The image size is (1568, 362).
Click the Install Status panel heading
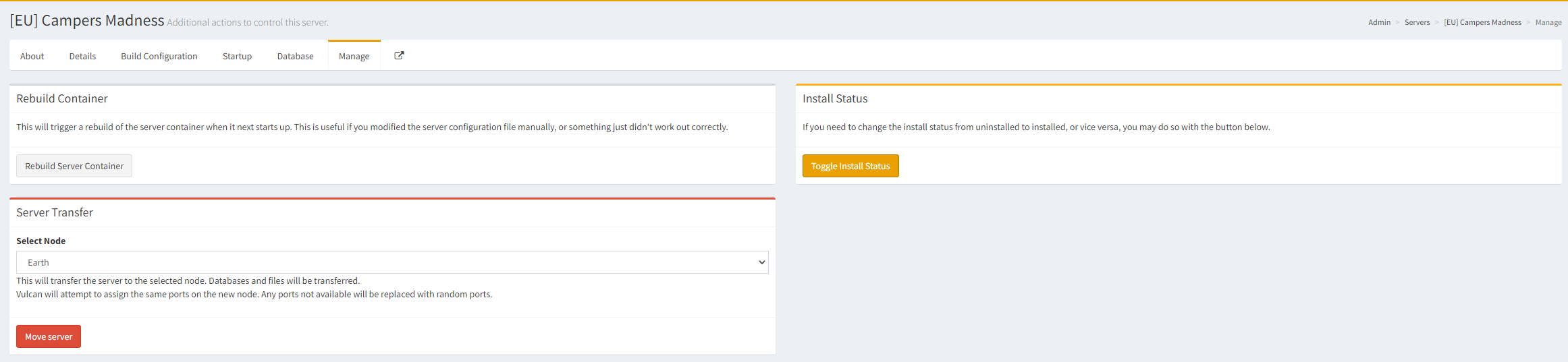pos(835,99)
